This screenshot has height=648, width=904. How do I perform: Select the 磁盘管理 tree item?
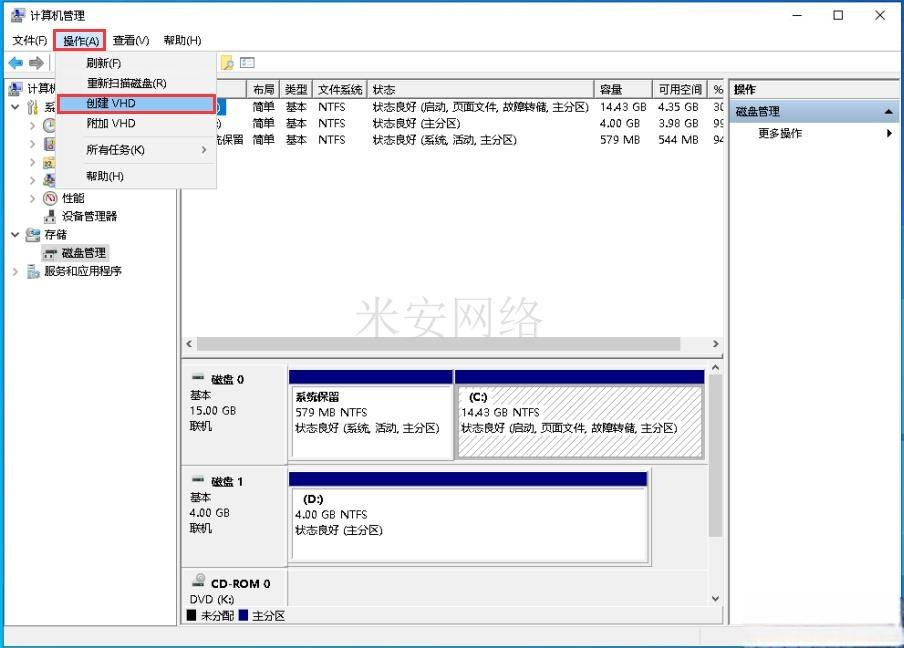click(84, 253)
